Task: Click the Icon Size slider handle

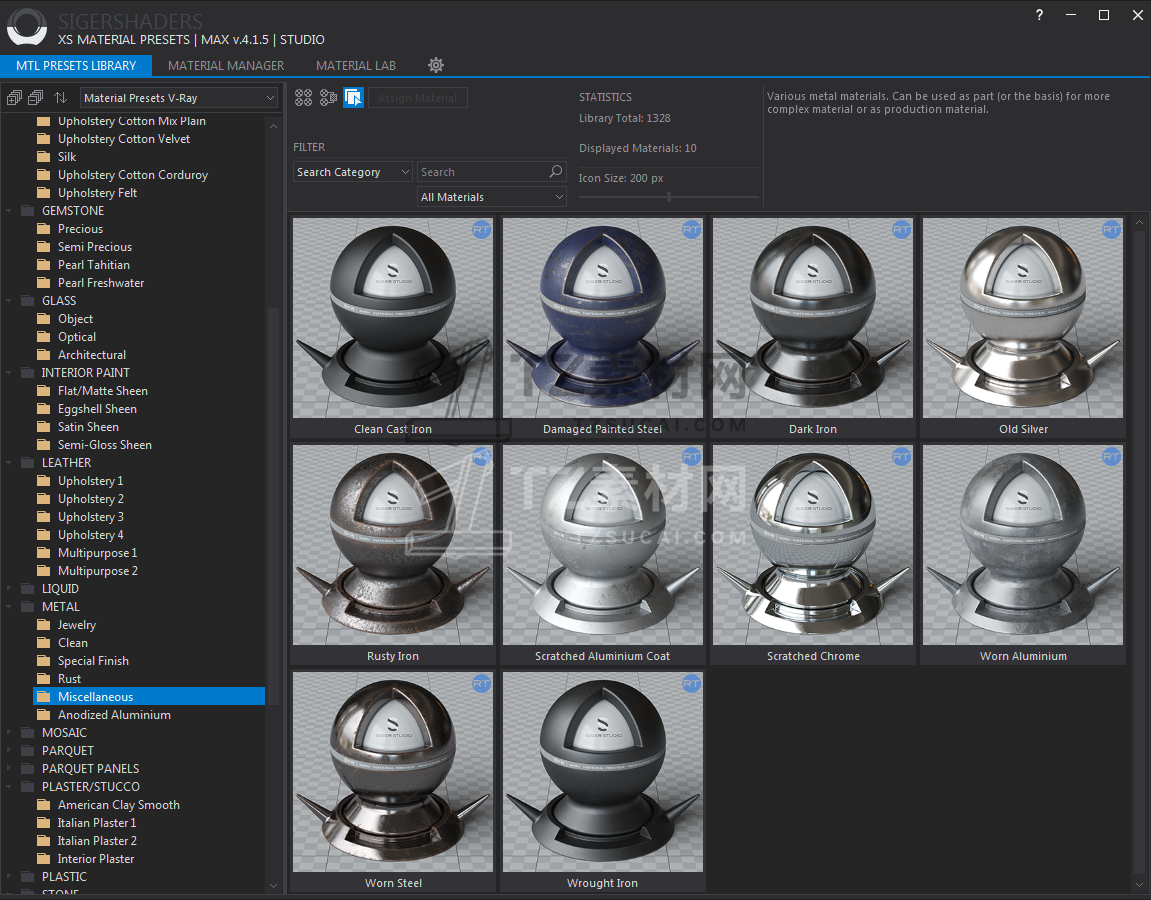Action: pyautogui.click(x=669, y=197)
